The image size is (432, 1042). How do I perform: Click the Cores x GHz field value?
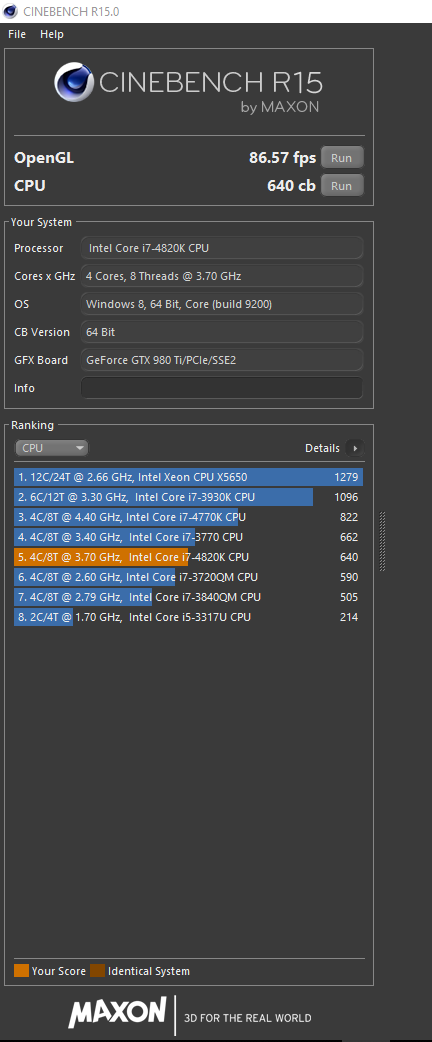pyautogui.click(x=222, y=276)
